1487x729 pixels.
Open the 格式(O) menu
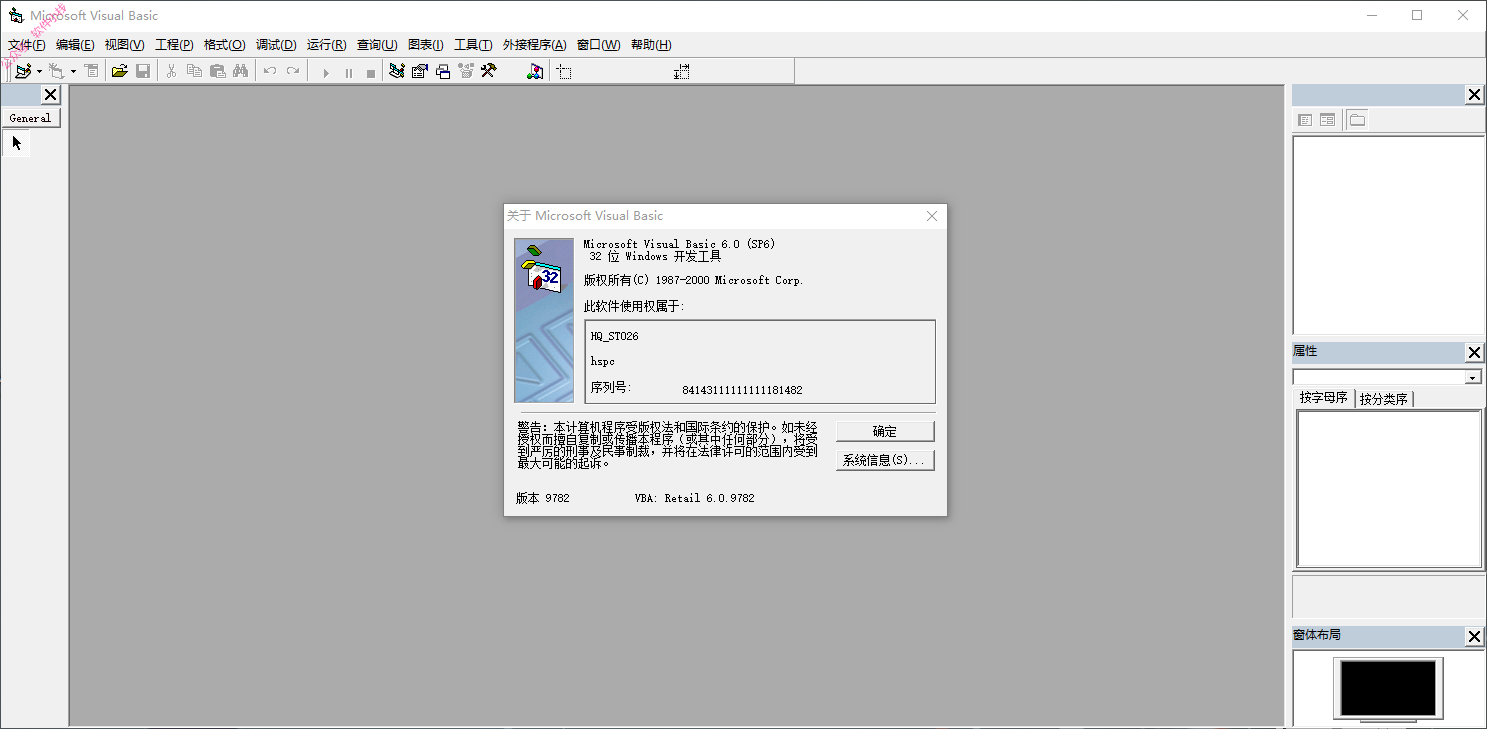pos(225,45)
